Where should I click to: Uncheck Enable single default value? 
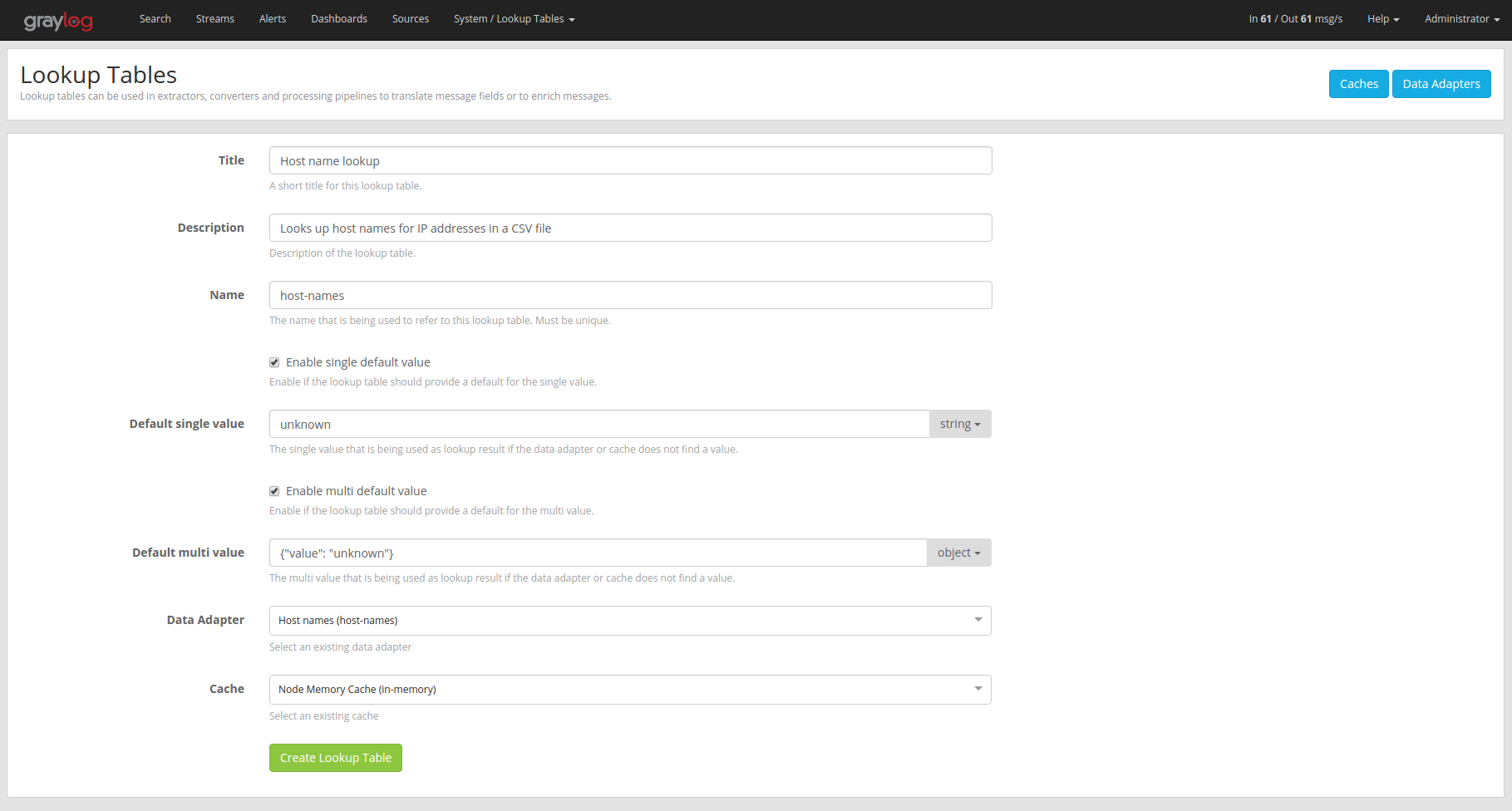point(274,362)
